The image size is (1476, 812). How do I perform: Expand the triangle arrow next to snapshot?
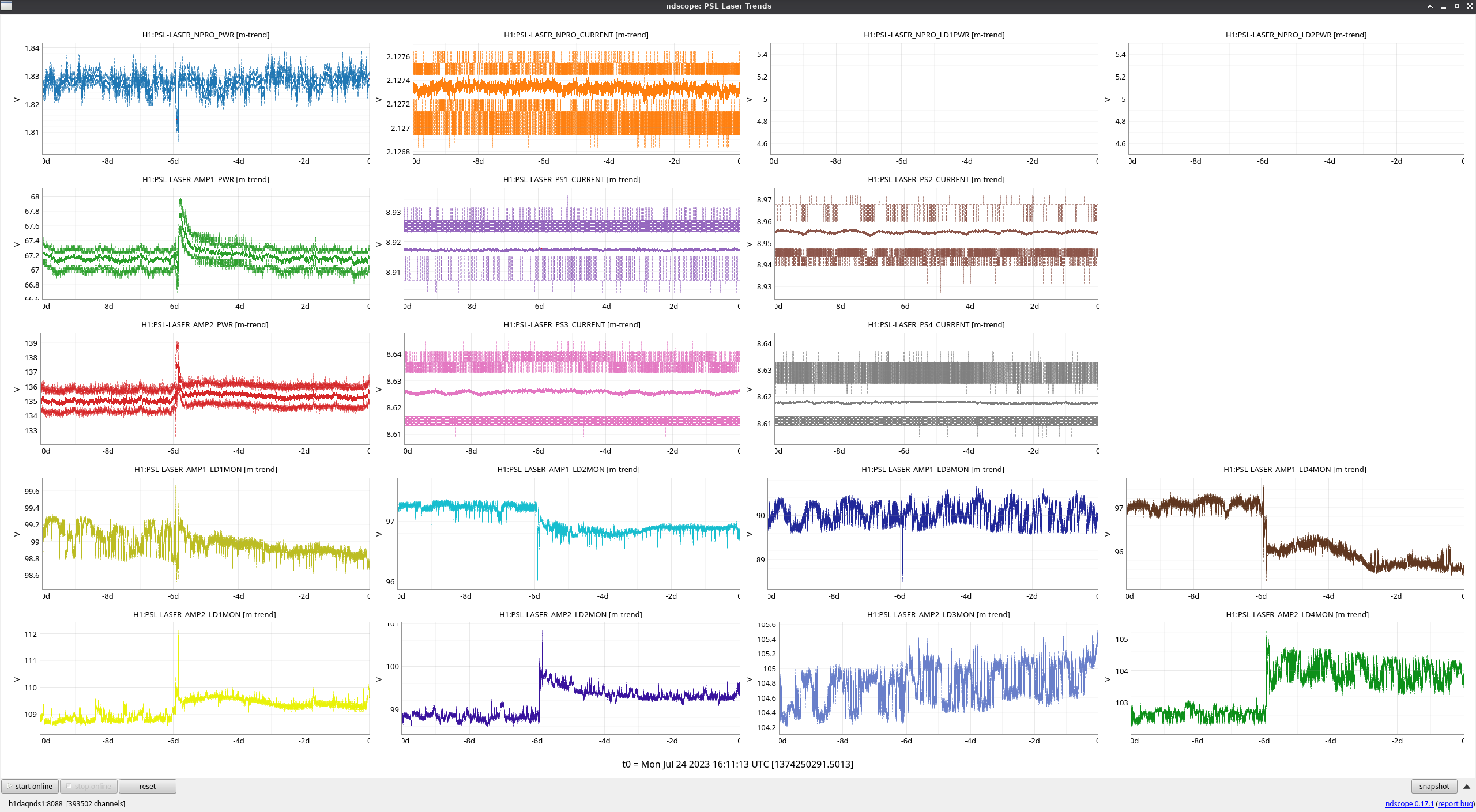[1467, 786]
